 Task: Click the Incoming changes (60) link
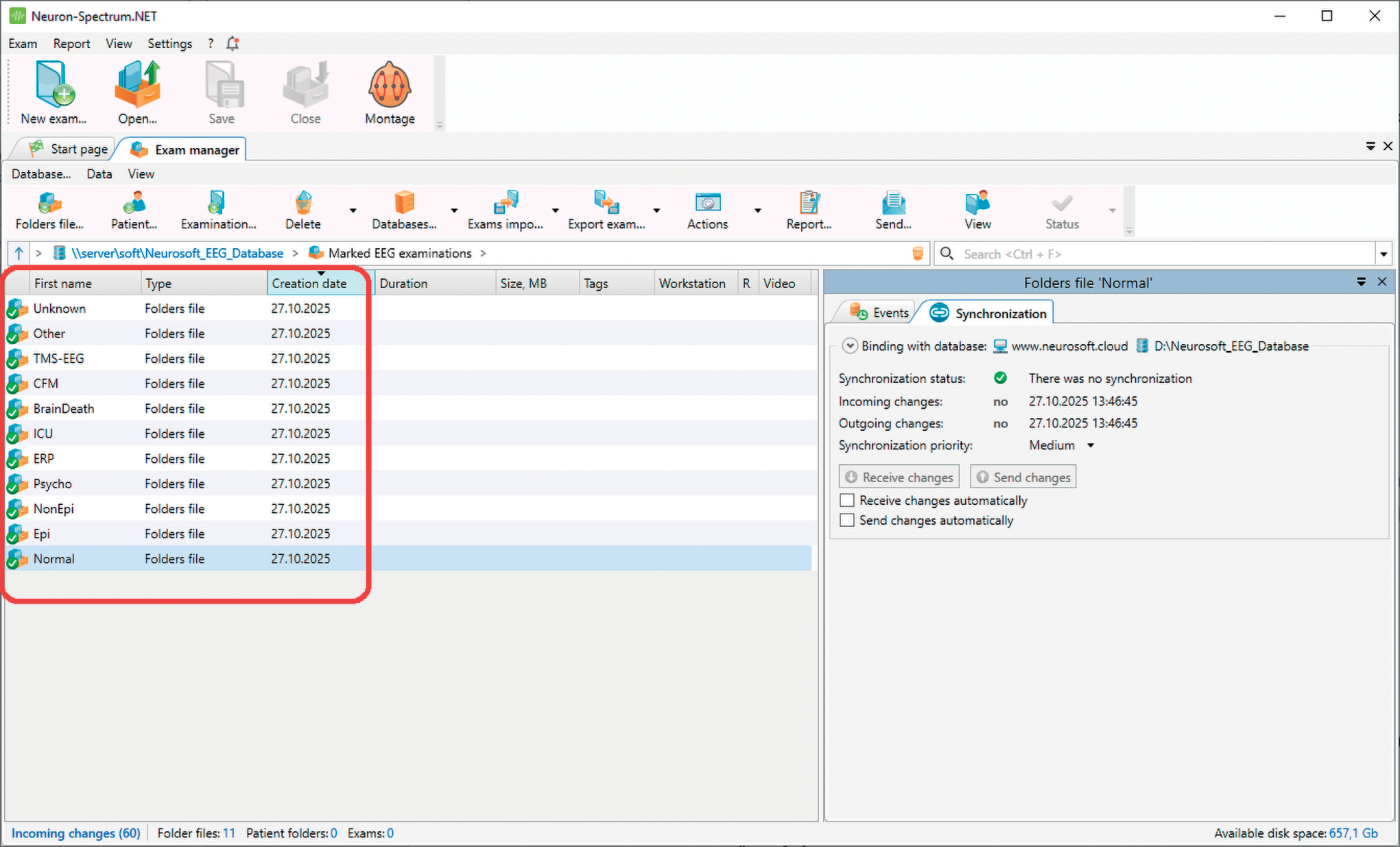pos(75,833)
